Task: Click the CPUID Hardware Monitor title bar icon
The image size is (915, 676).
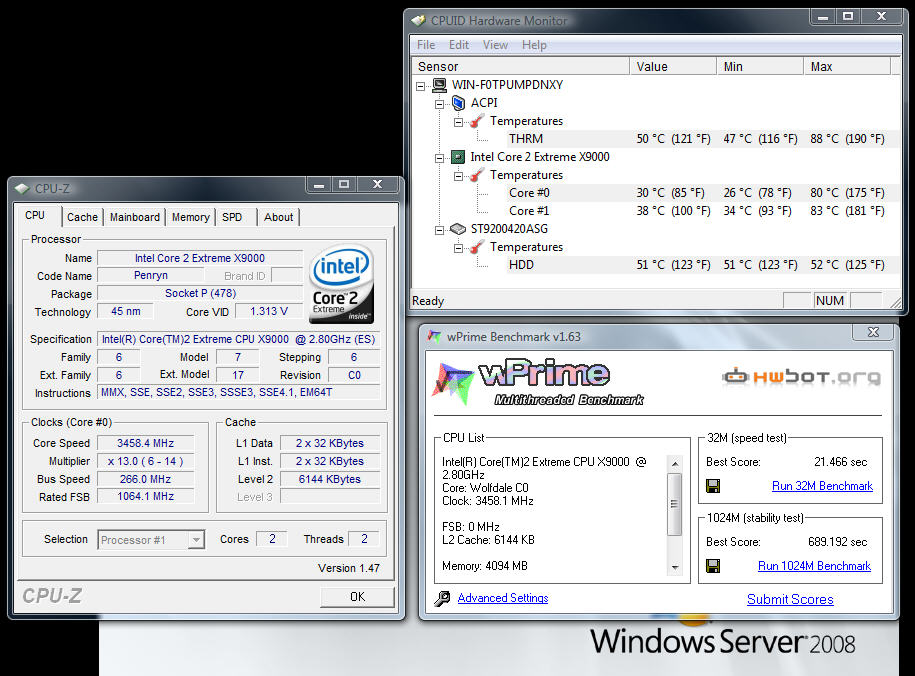Action: point(418,20)
